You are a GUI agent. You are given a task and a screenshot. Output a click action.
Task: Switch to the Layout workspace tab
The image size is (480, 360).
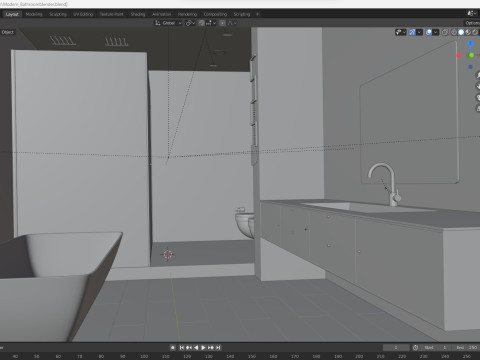(12, 14)
